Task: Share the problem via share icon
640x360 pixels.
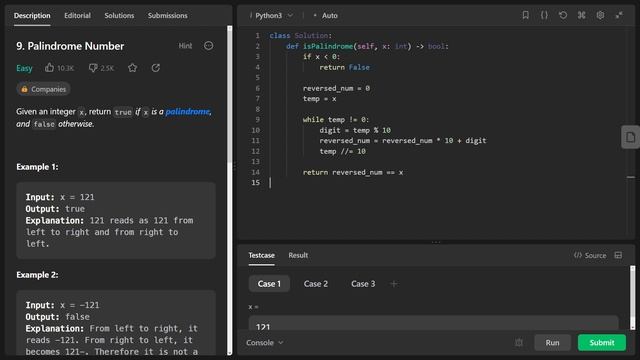Action: 156,68
